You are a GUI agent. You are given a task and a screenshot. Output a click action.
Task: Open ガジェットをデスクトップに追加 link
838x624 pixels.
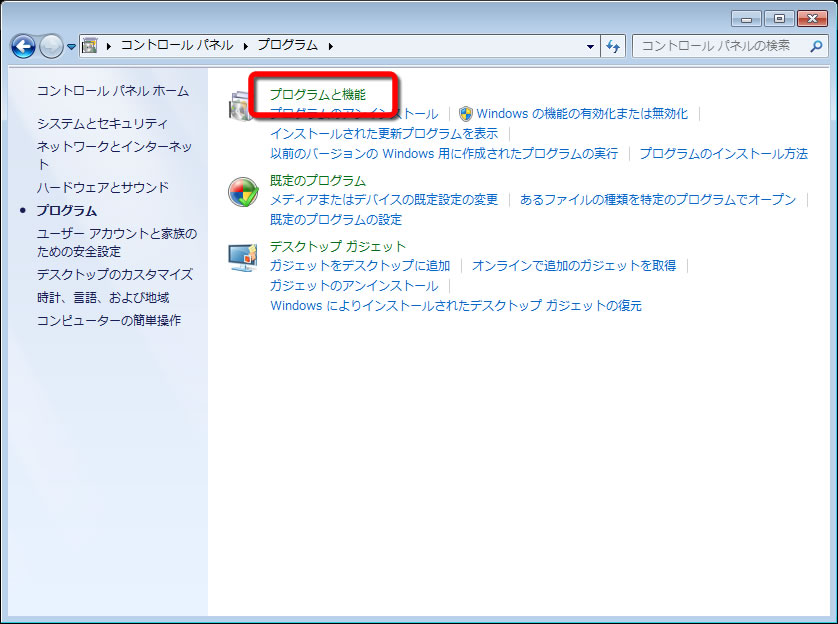coord(360,266)
